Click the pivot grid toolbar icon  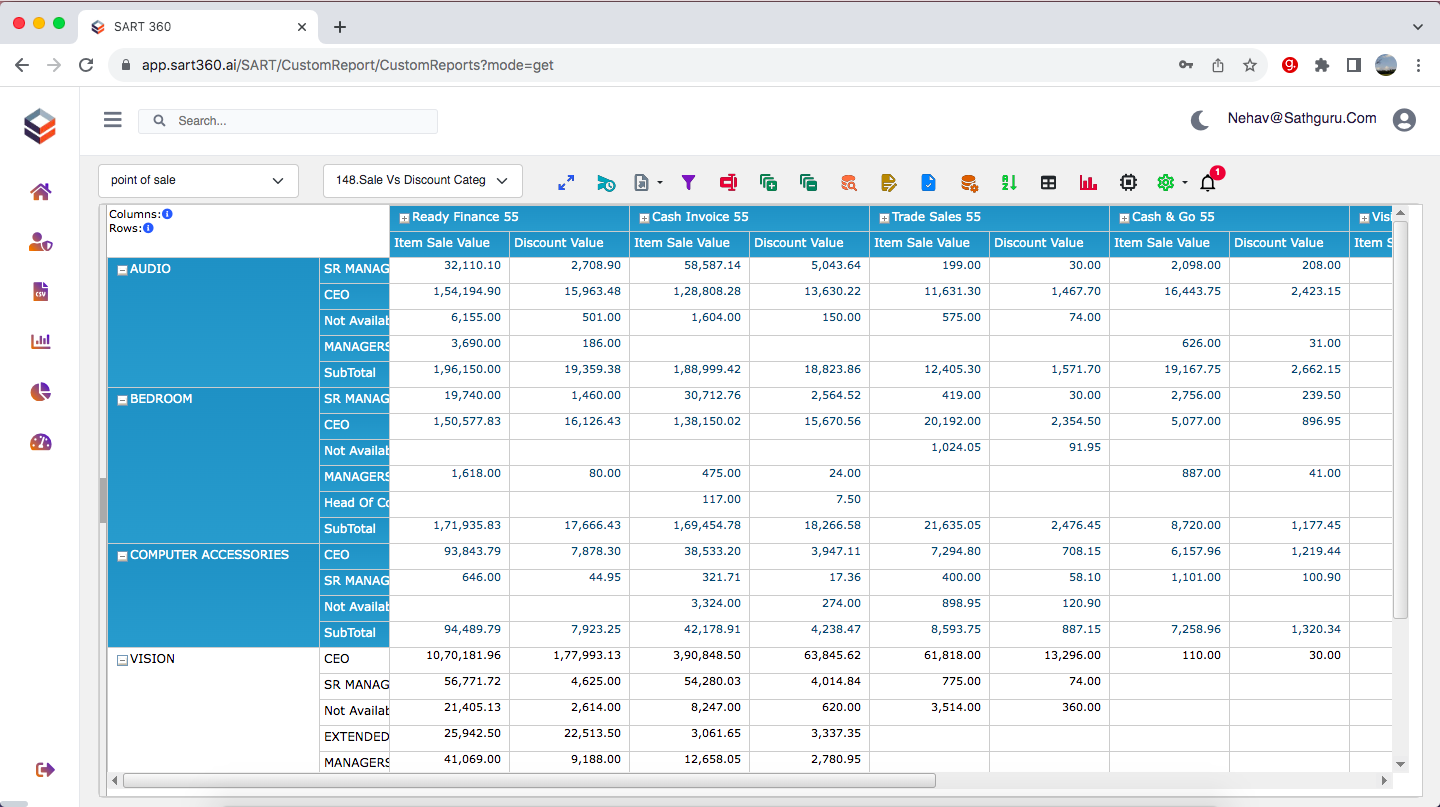pos(1048,182)
